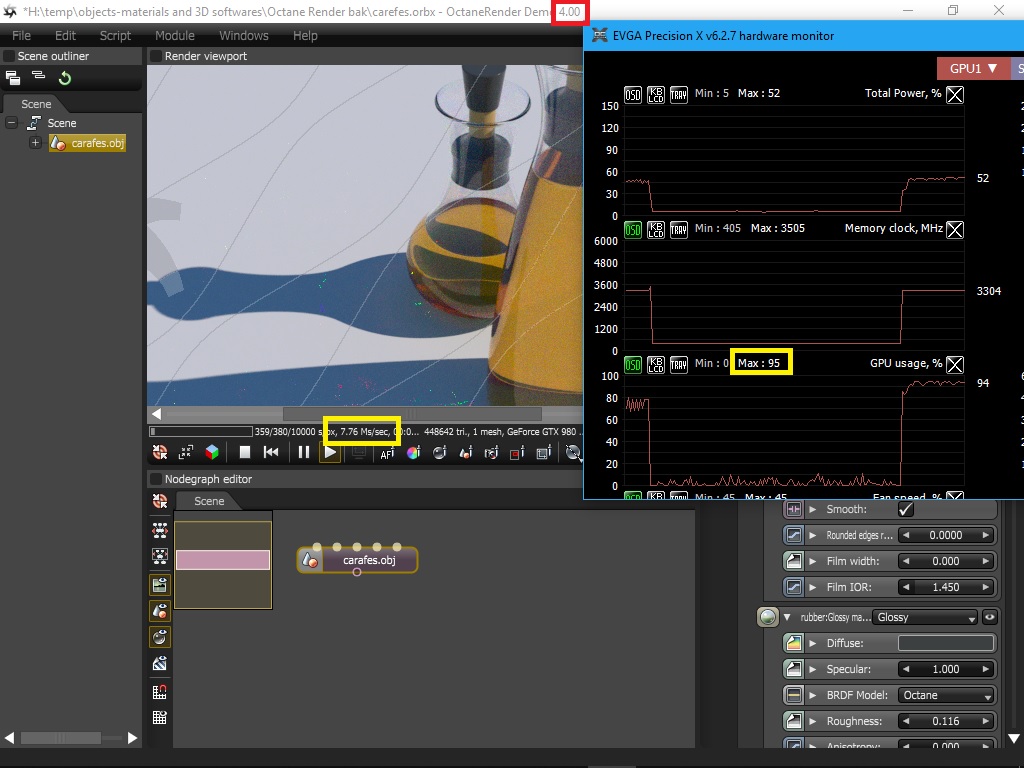Image resolution: width=1024 pixels, height=768 pixels.
Task: Toggle material node visibility eye icon
Action: click(x=160, y=637)
